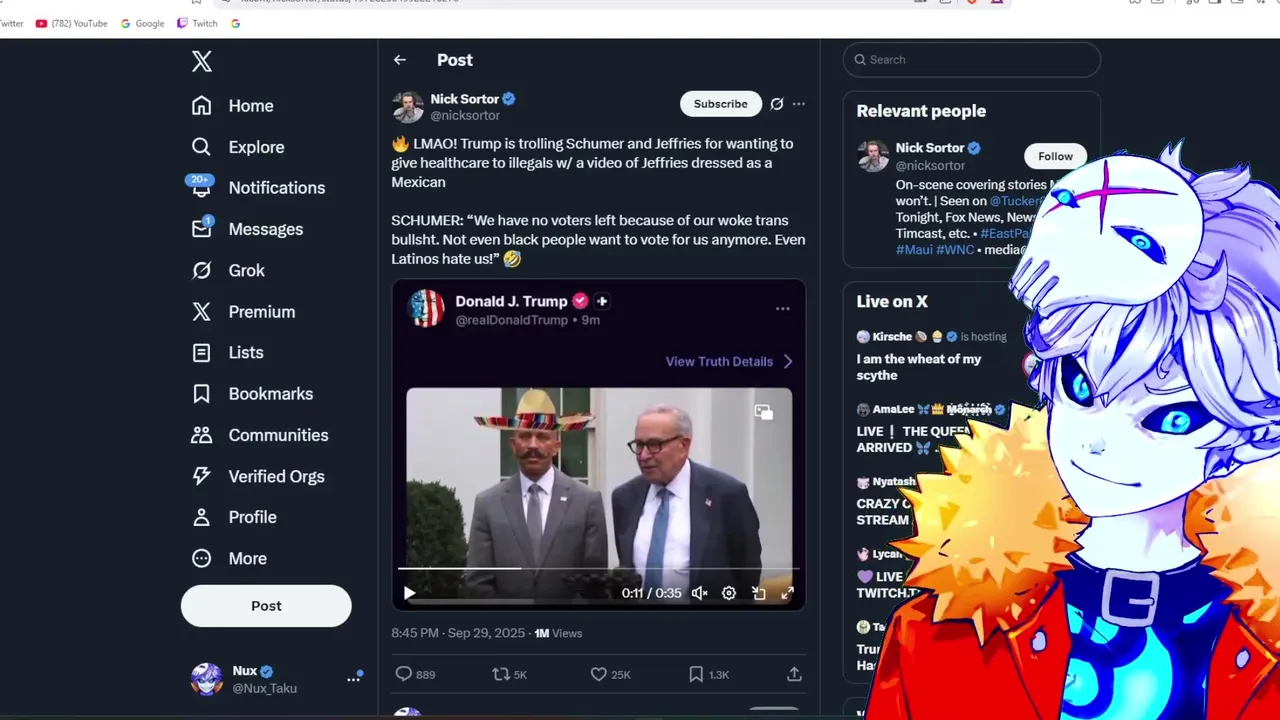Screen dimensions: 1280x720
Task: Open video settings gear
Action: point(729,593)
